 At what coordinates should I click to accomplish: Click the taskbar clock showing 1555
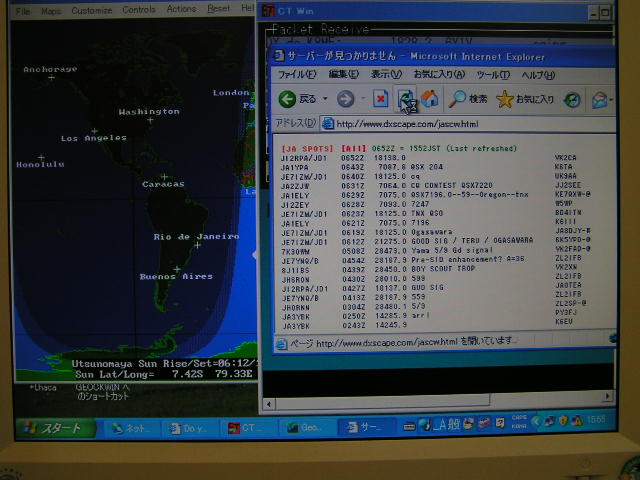point(596,420)
